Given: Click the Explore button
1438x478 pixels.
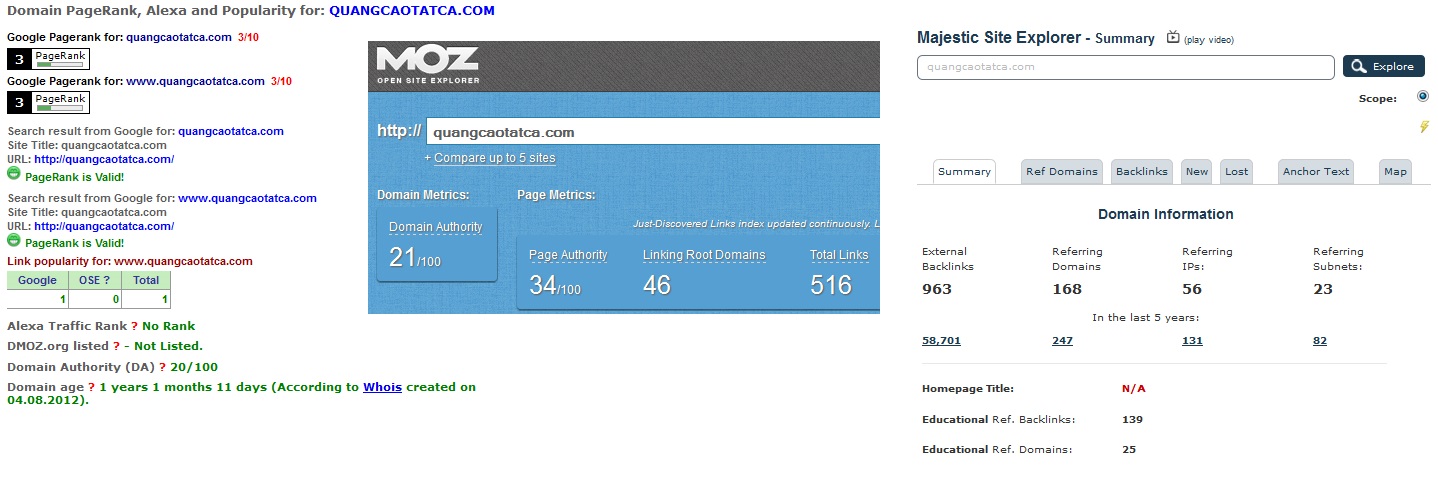Looking at the screenshot, I should 1383,67.
